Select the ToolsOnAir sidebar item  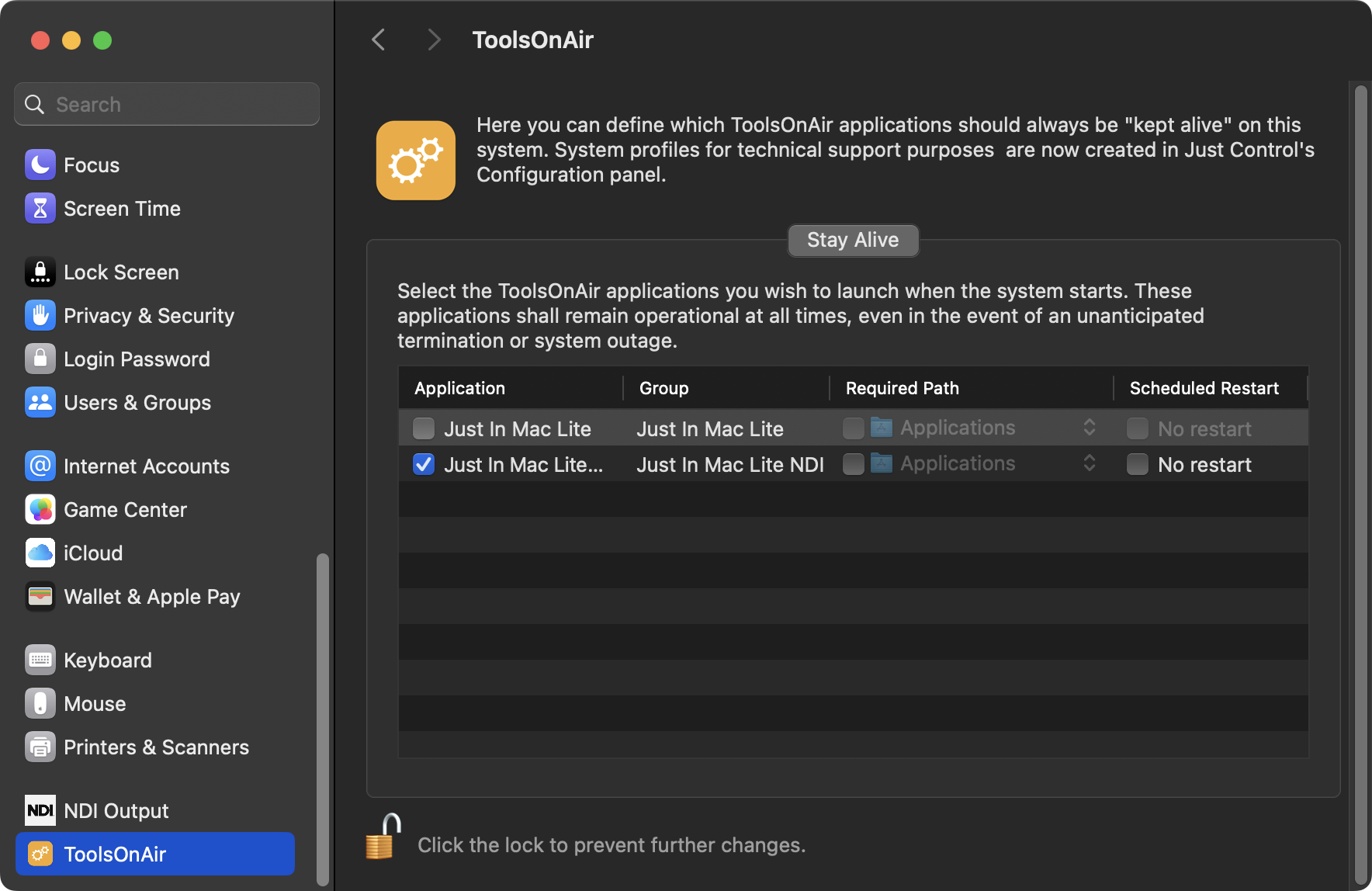(155, 854)
